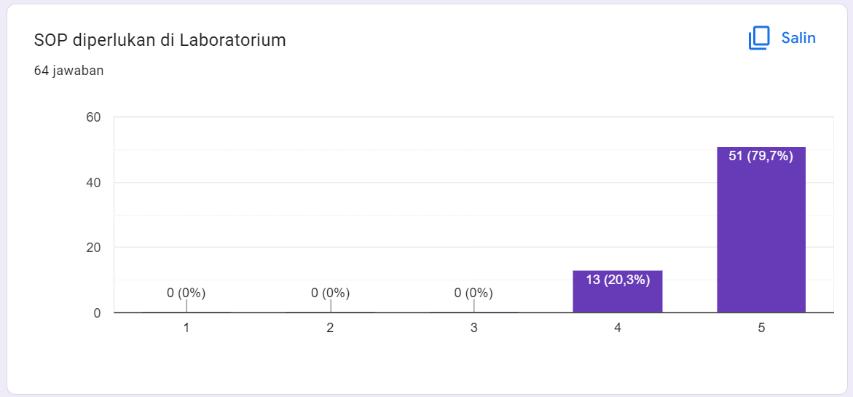Click the 51 (79,7%) data label
Screen dimensions: 853x397
(x=761, y=157)
